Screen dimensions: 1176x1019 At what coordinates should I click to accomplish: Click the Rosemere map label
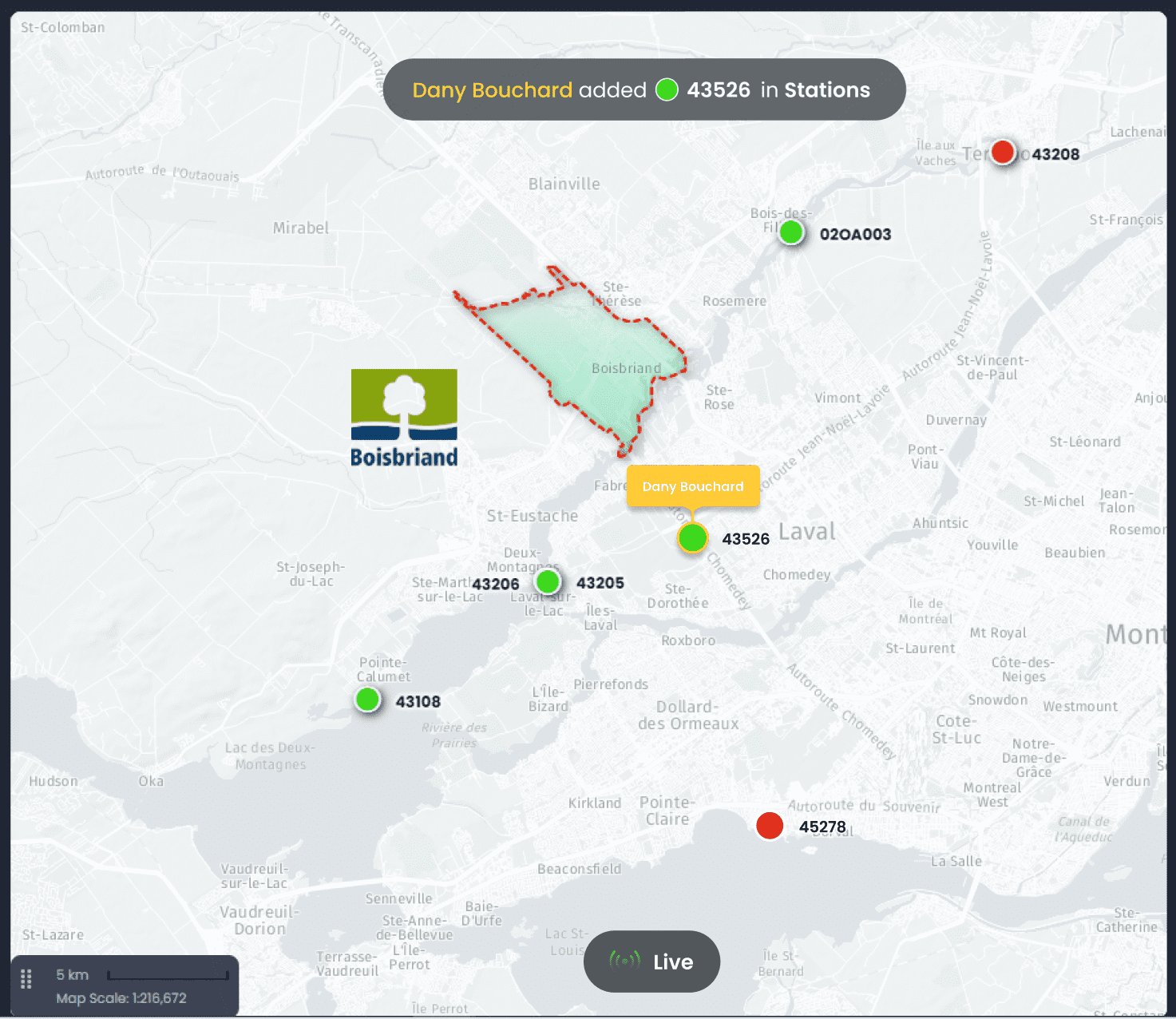[735, 301]
